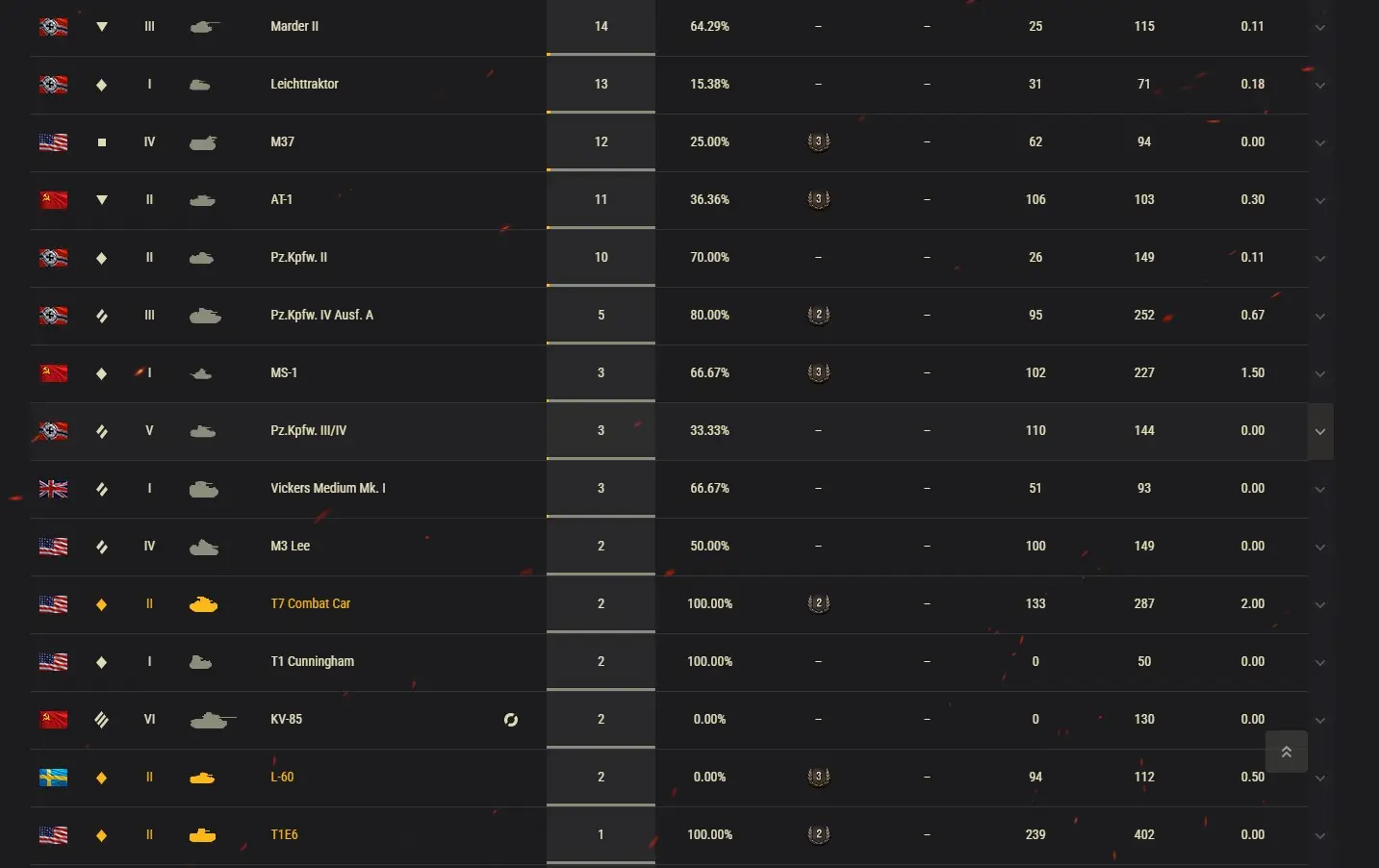The width and height of the screenshot is (1379, 868).
Task: Click the German flag icon beside Marder II
Action: (53, 27)
